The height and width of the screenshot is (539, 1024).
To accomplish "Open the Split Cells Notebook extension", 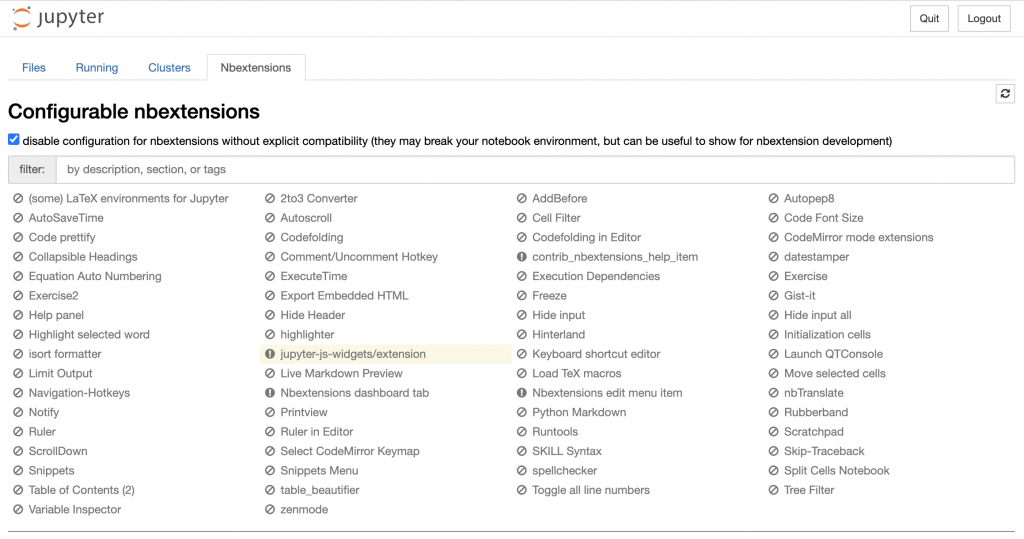I will click(x=837, y=470).
